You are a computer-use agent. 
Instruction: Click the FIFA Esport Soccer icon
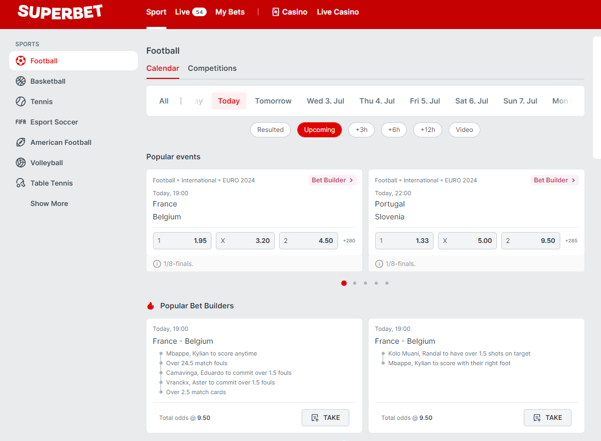point(21,122)
